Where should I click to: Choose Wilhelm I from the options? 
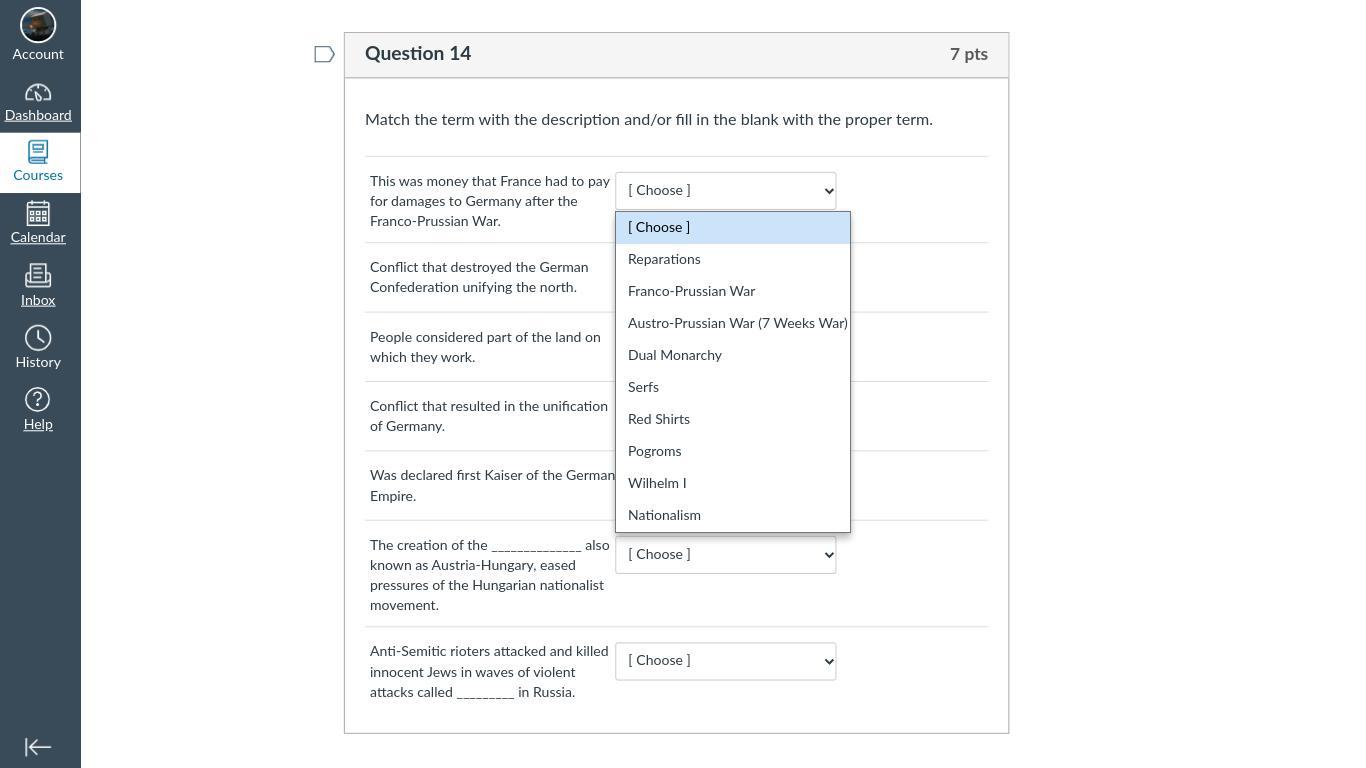coord(657,484)
